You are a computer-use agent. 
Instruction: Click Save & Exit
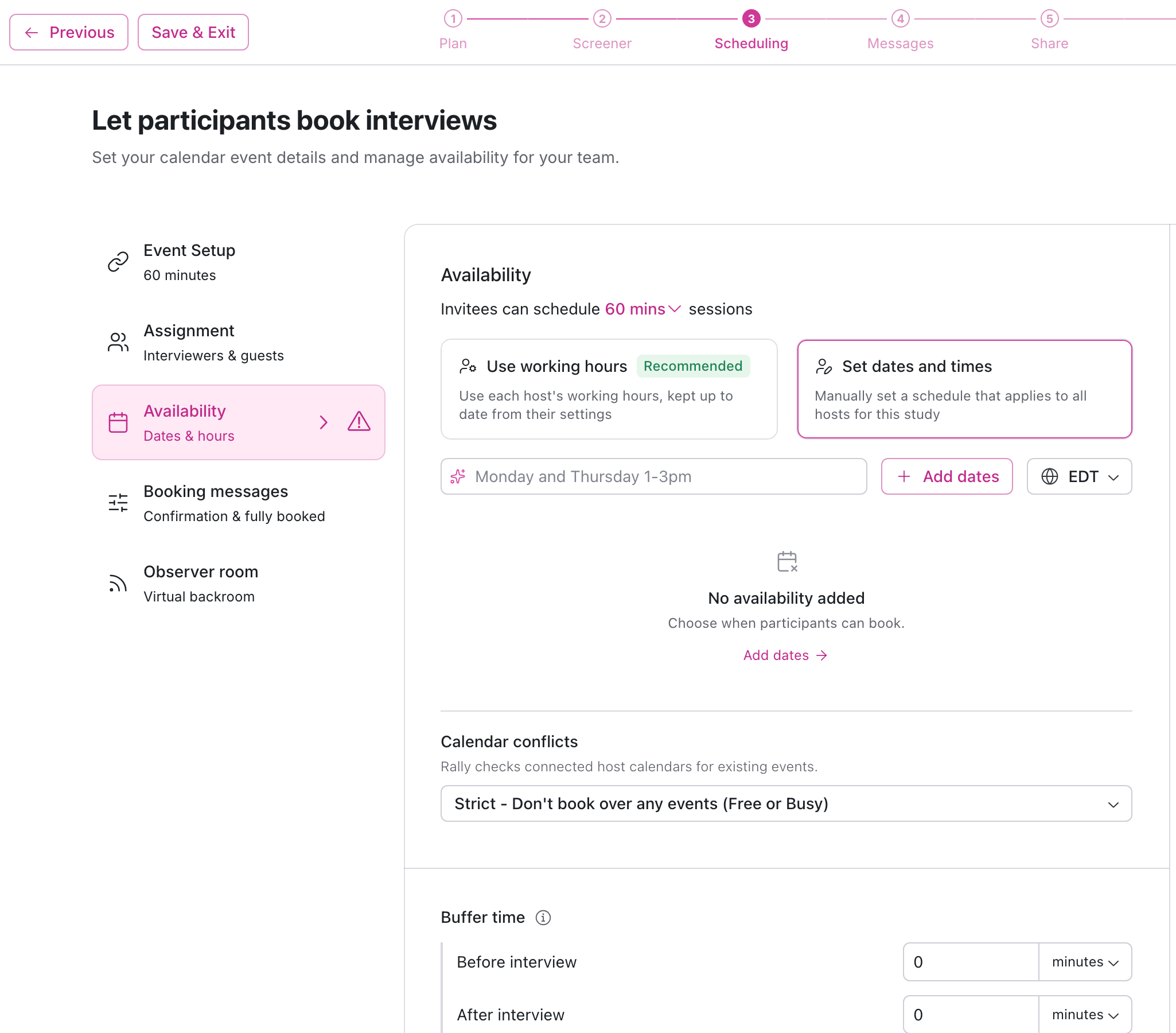click(193, 32)
